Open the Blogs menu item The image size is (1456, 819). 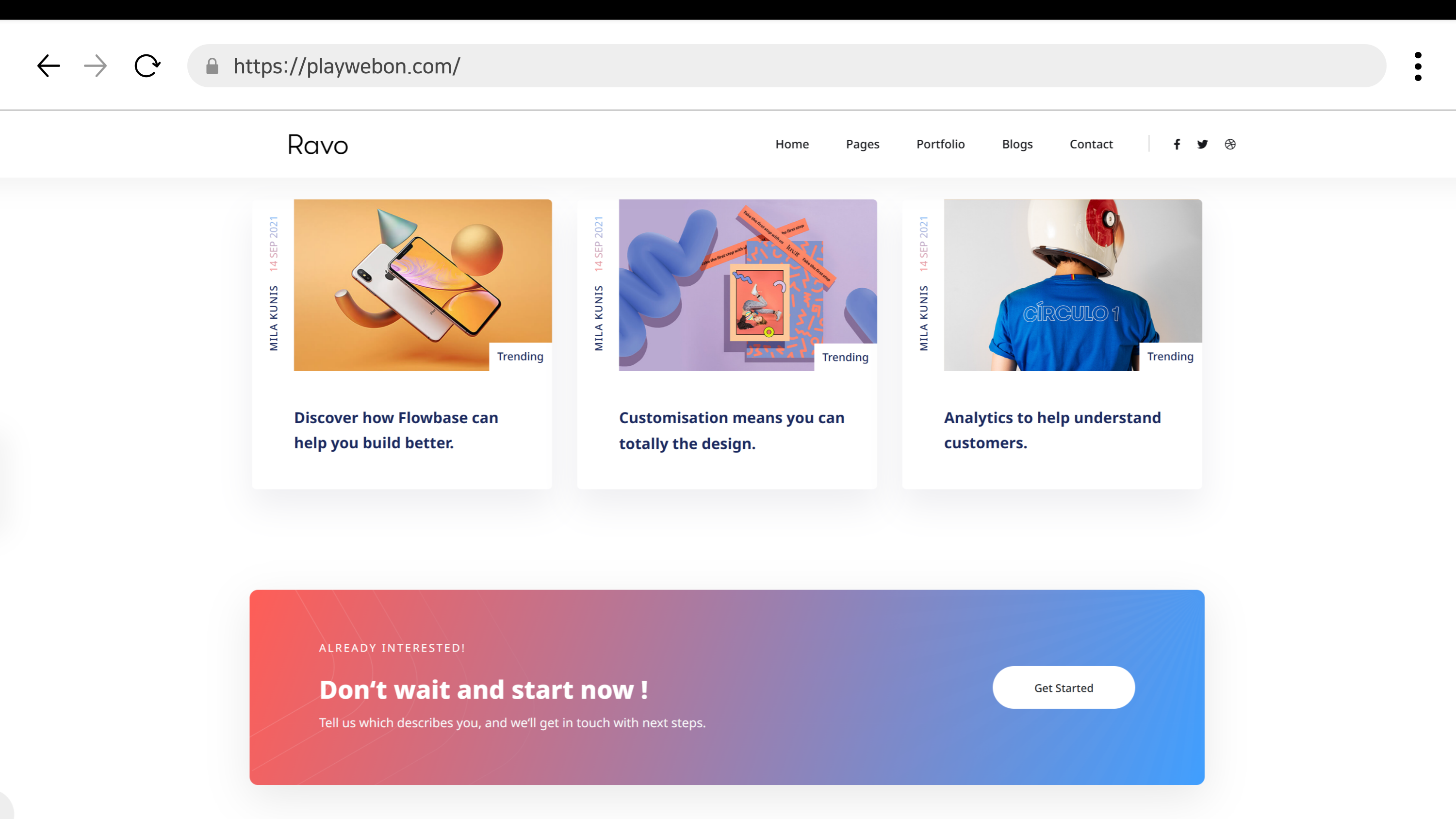click(1017, 144)
